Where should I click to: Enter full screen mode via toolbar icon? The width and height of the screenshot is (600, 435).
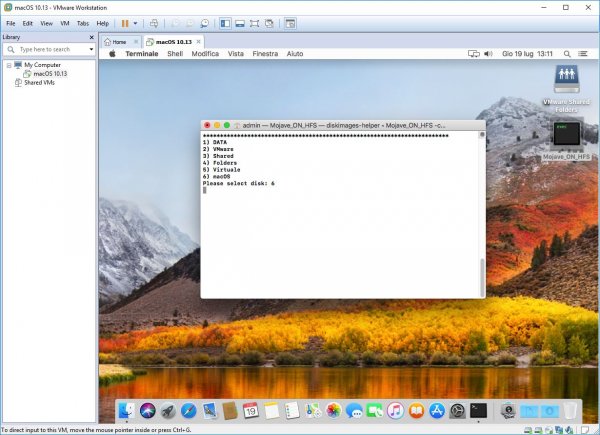(x=254, y=23)
